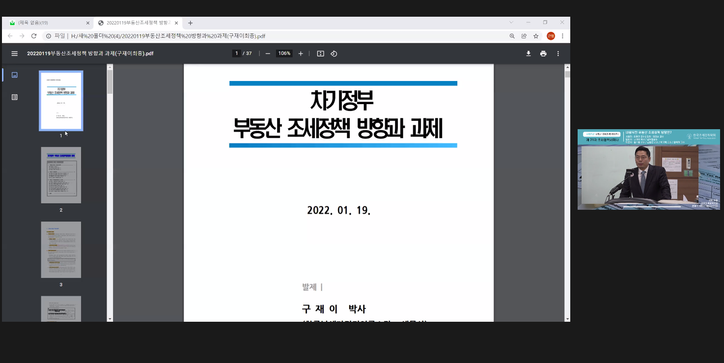The height and width of the screenshot is (363, 724).
Task: Select page 1 thumbnail
Action: [x=61, y=101]
